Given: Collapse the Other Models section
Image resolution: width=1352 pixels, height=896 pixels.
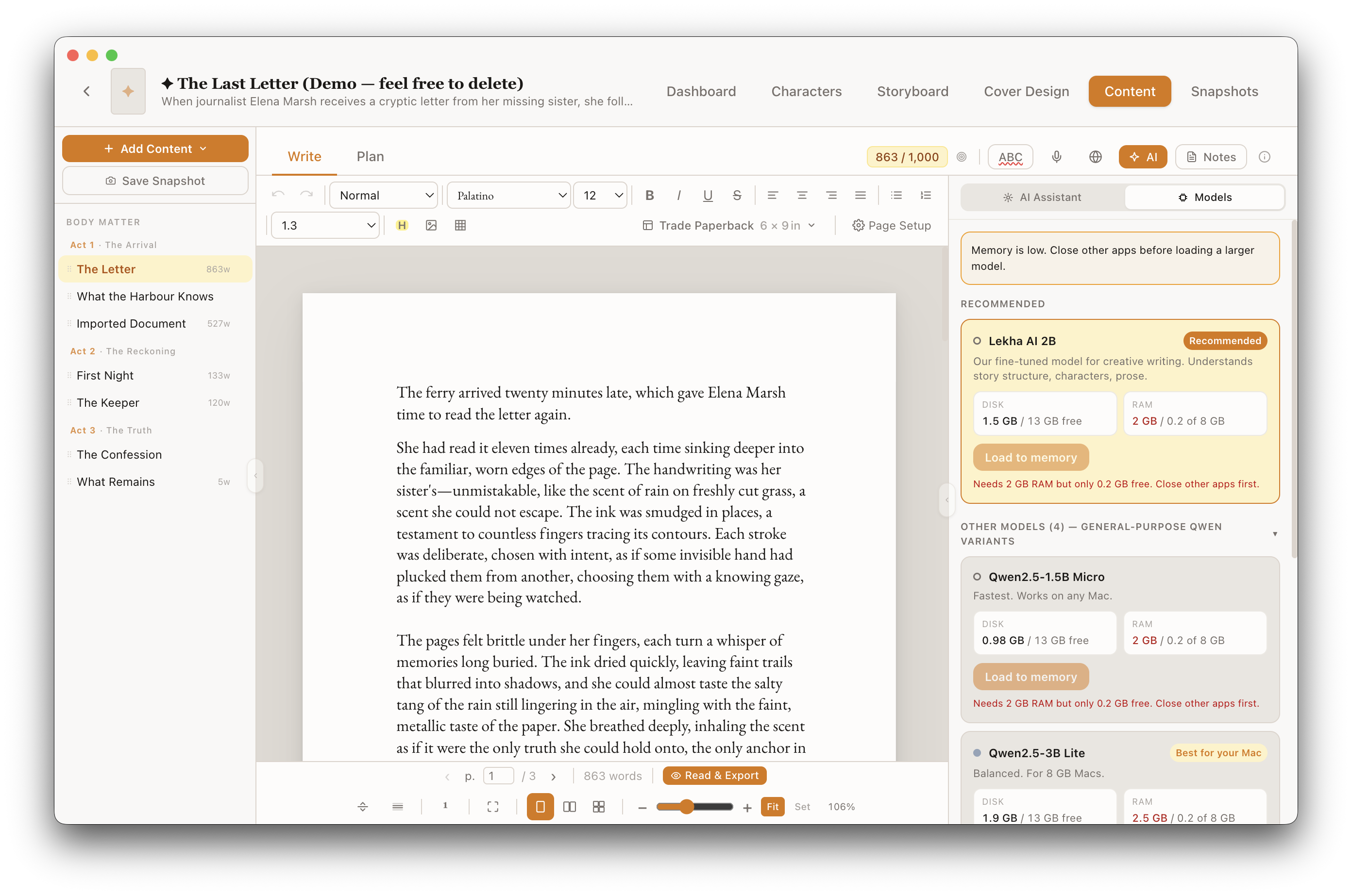Looking at the screenshot, I should pos(1274,534).
